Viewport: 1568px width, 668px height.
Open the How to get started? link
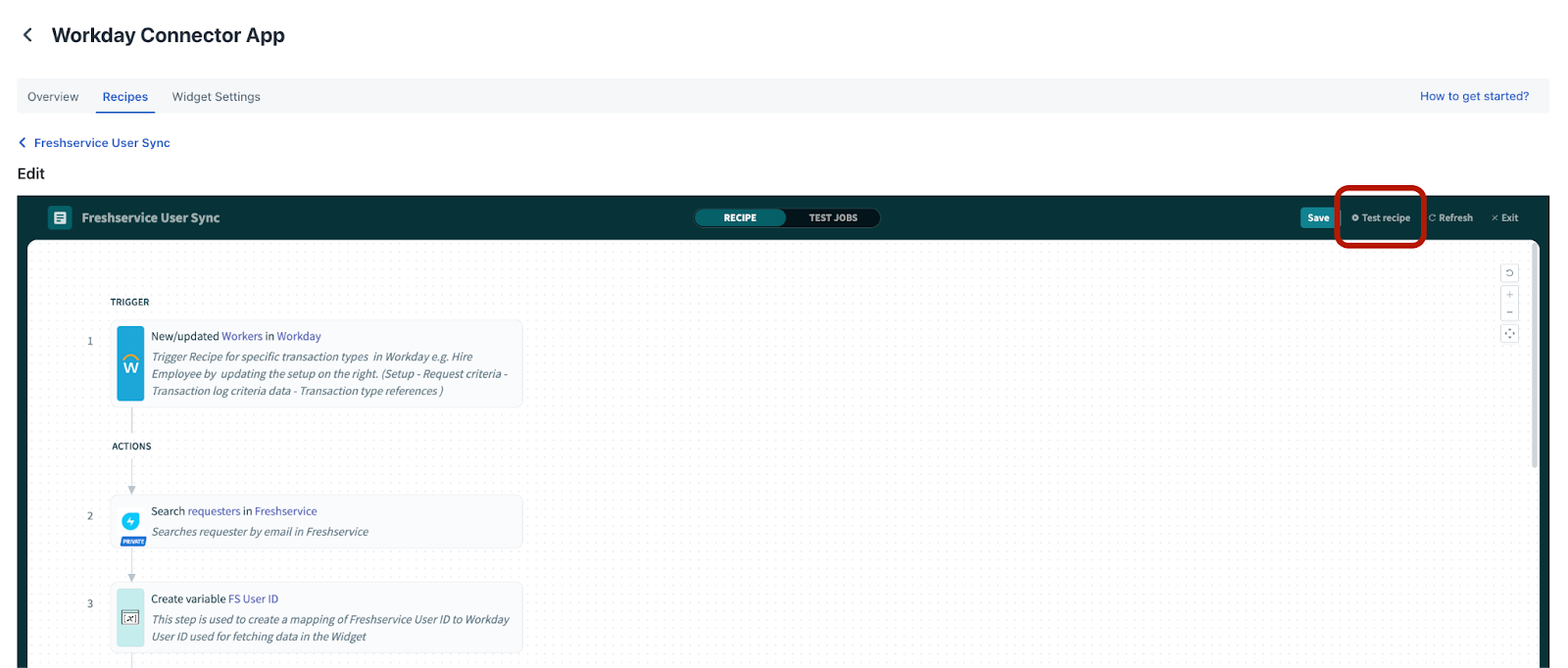(x=1474, y=96)
